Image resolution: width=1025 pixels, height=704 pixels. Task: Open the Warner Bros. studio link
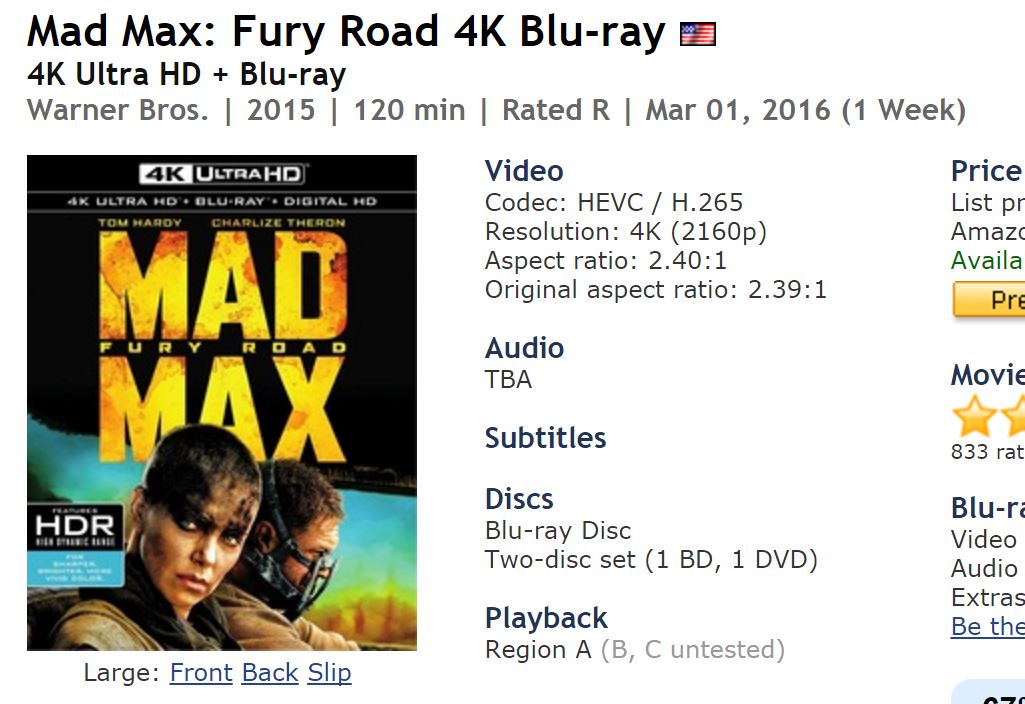pos(118,110)
